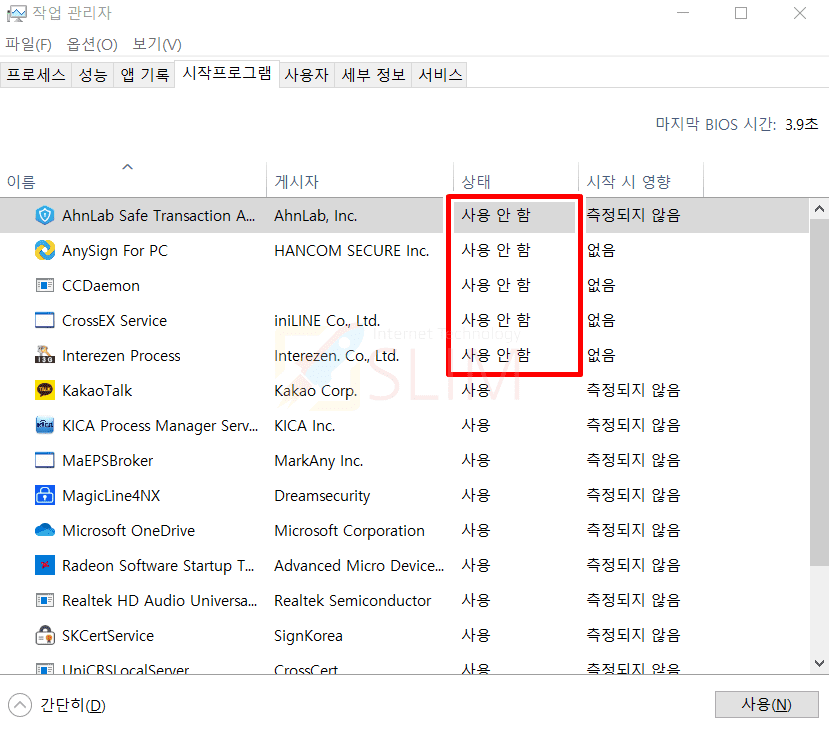Sort by the 게시자 column header
Screen dimensions: 829x735
tap(360, 179)
